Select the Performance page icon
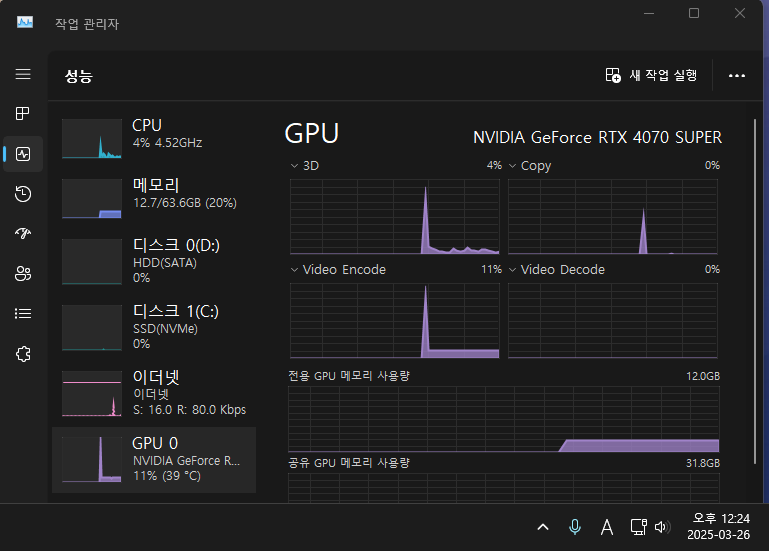769x551 pixels. pos(23,154)
